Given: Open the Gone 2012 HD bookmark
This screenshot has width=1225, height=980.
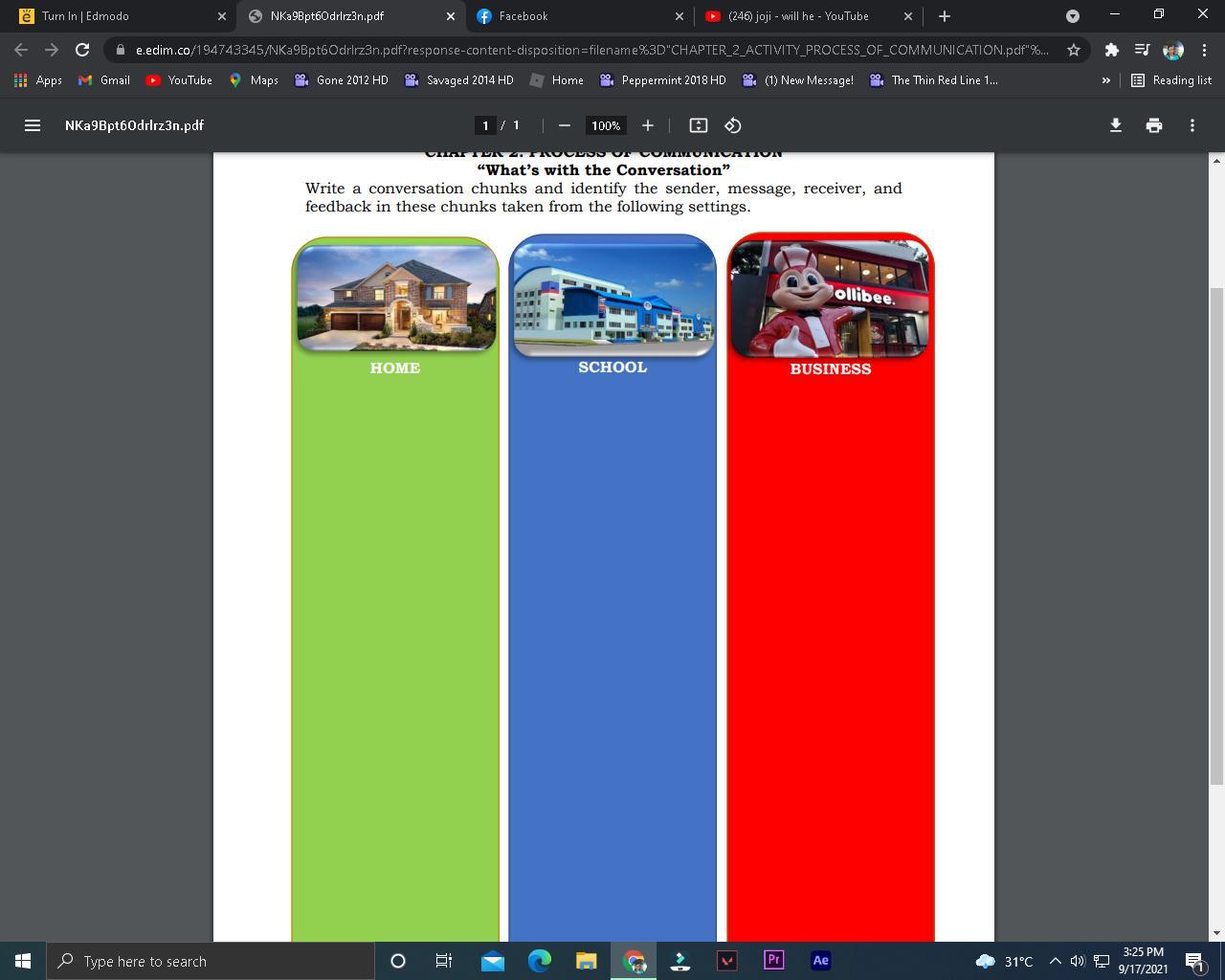Looking at the screenshot, I should point(341,80).
